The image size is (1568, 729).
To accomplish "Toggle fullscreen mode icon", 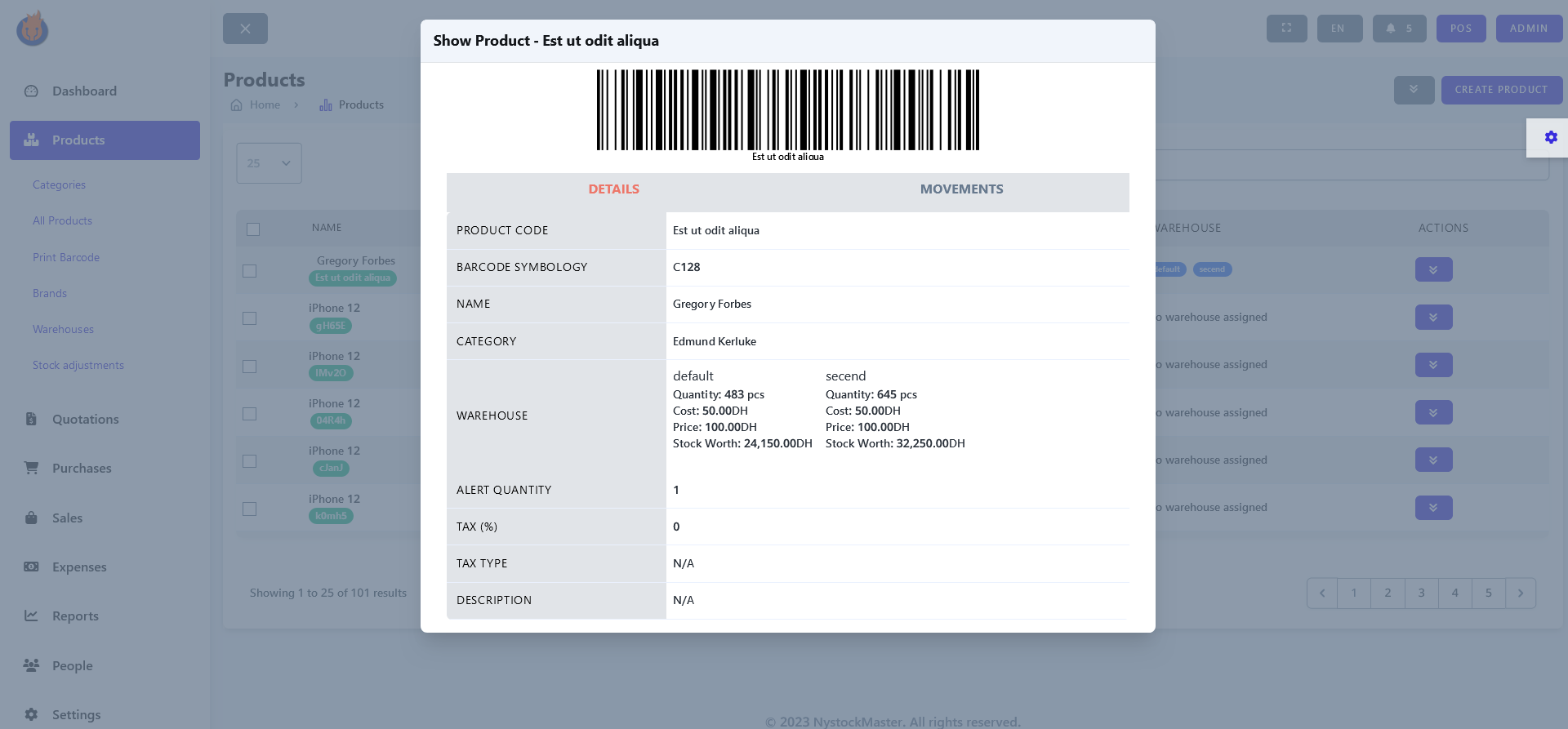I will (1286, 28).
